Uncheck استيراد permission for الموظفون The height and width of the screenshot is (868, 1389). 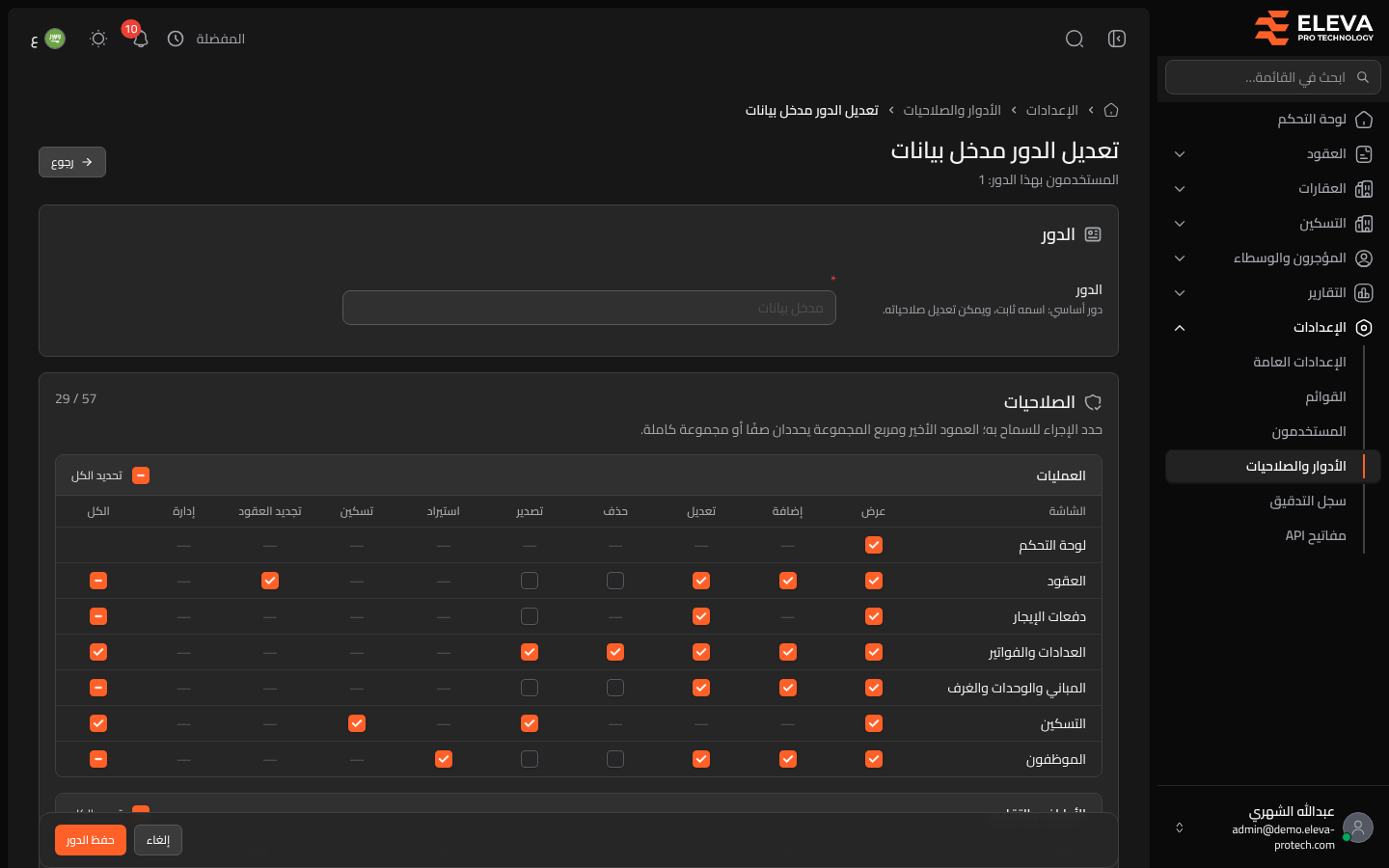coord(444,759)
